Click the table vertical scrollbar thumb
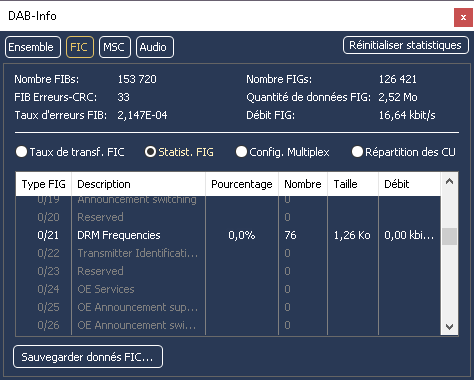This screenshot has width=474, height=380. tap(449, 237)
